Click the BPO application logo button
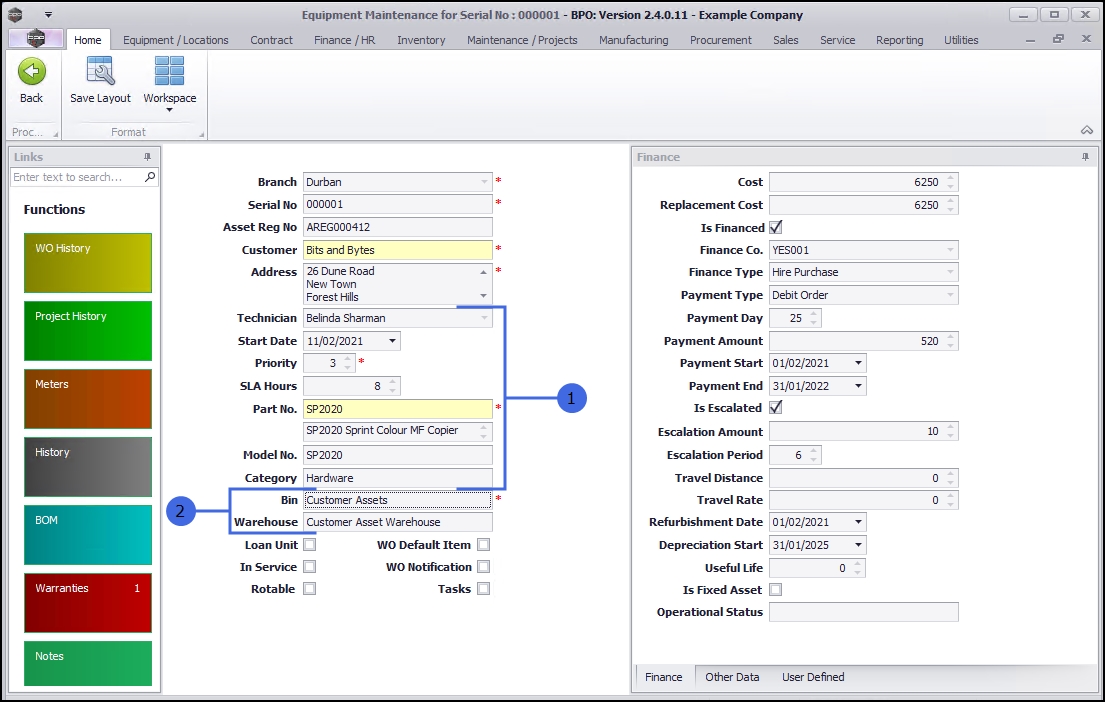 (x=35, y=40)
